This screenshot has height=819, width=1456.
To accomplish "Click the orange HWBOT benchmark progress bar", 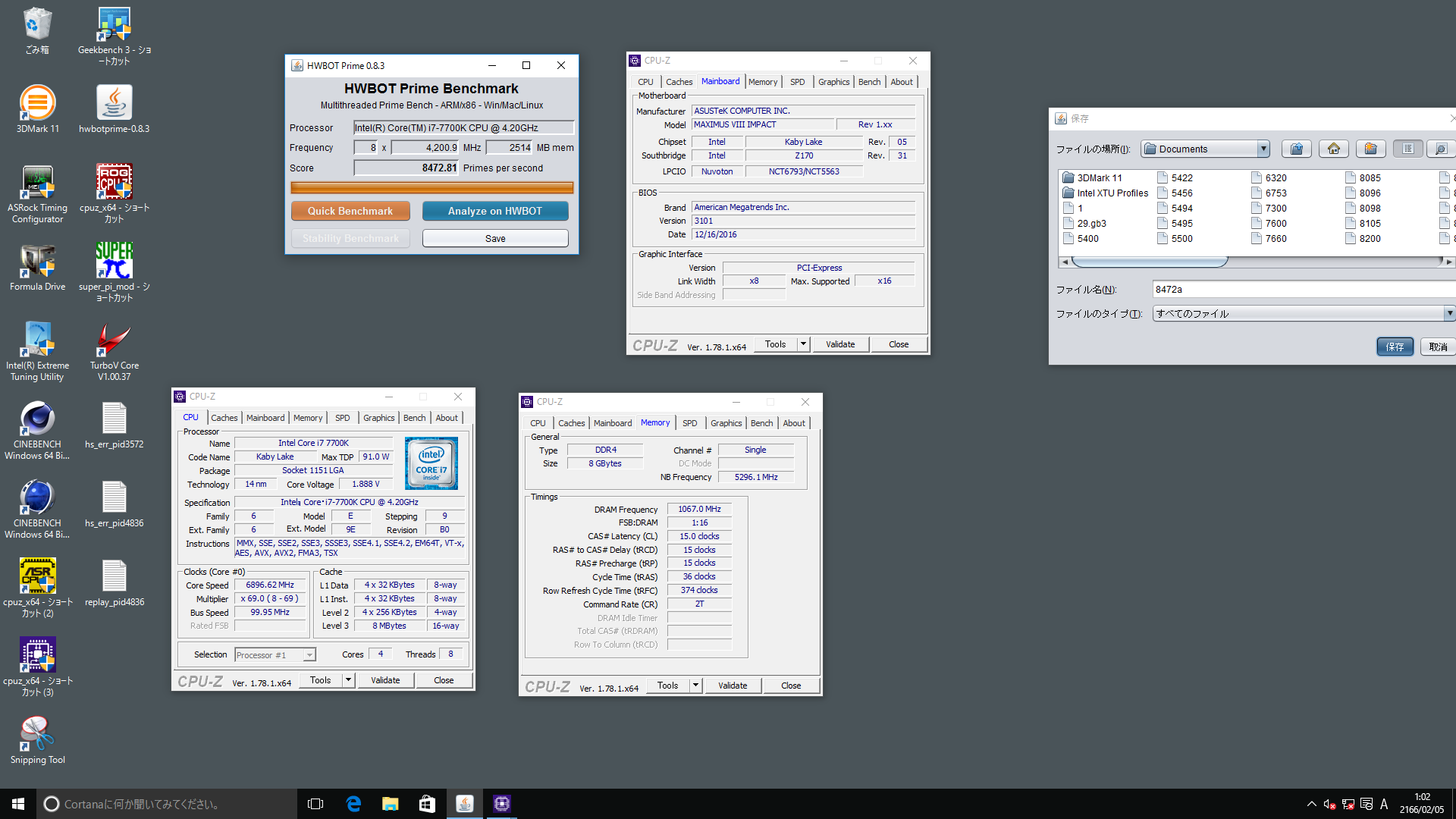I will point(432,187).
